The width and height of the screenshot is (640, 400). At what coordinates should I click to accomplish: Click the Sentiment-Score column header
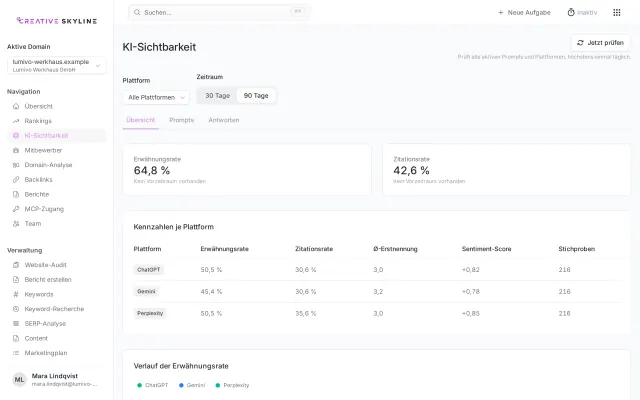click(x=486, y=249)
